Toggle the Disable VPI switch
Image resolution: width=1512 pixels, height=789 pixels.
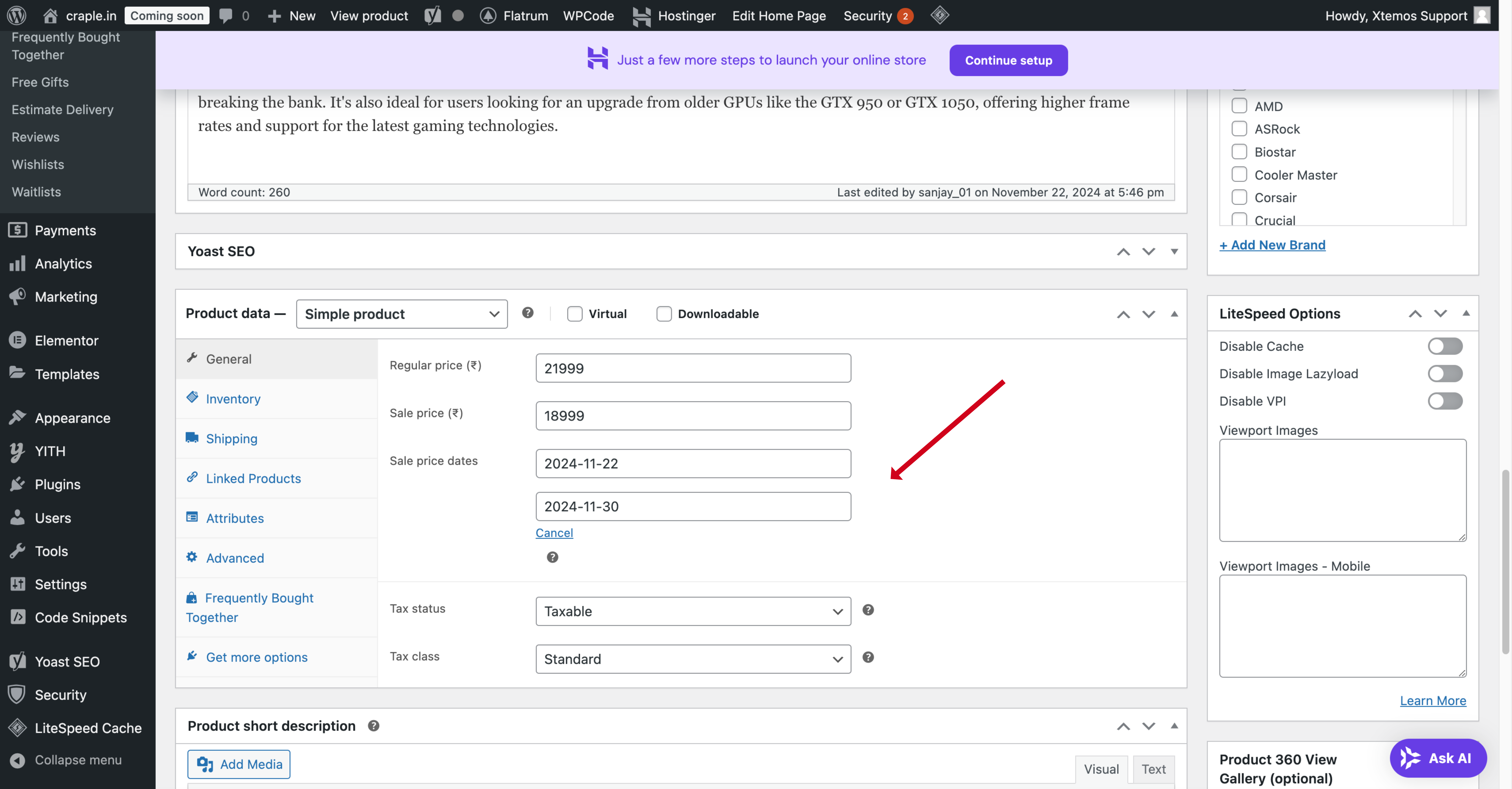click(x=1445, y=401)
